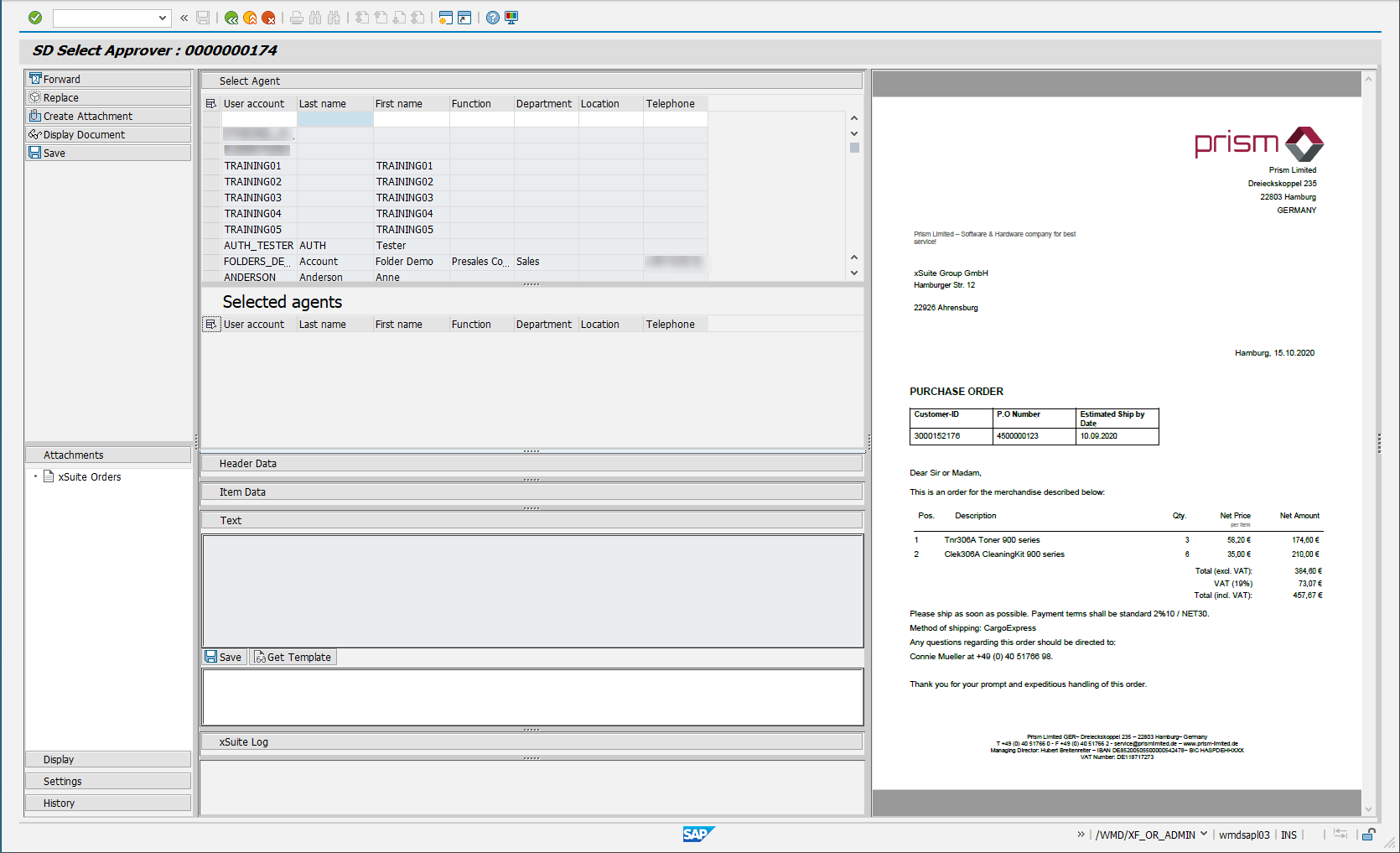1400x853 pixels.
Task: Select the Back navigation icon
Action: (x=231, y=18)
